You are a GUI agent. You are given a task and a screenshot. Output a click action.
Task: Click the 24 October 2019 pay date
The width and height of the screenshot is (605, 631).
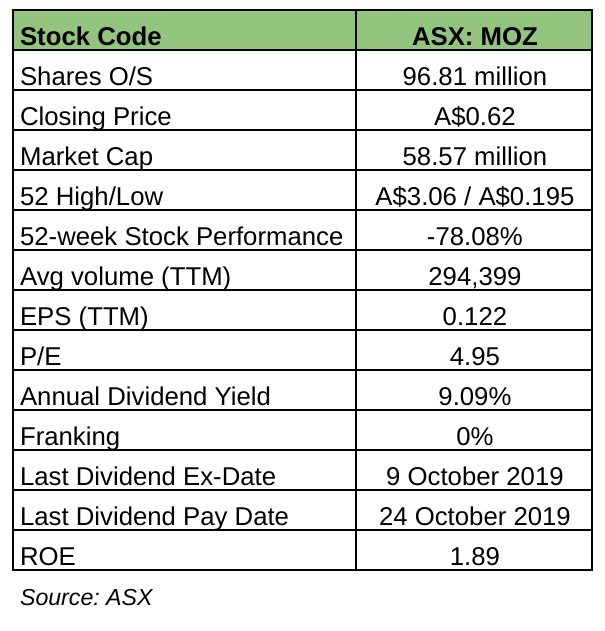point(475,516)
